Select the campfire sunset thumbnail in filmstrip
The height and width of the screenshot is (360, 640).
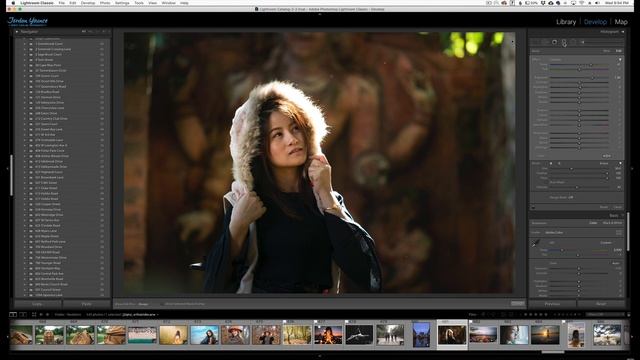tap(328, 335)
